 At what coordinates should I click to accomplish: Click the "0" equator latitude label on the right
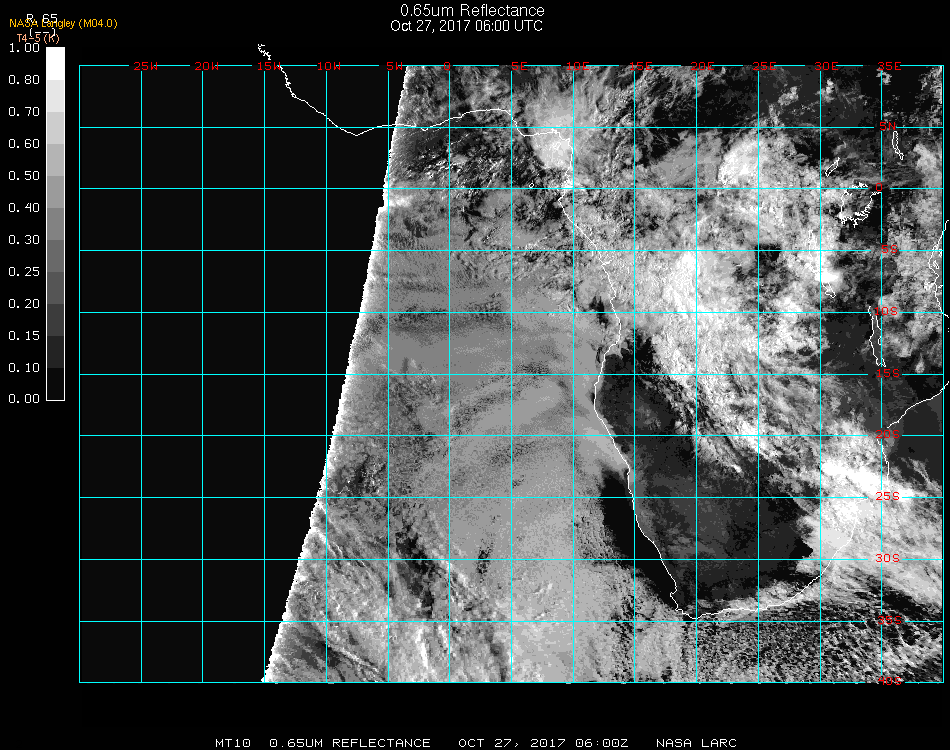879,188
